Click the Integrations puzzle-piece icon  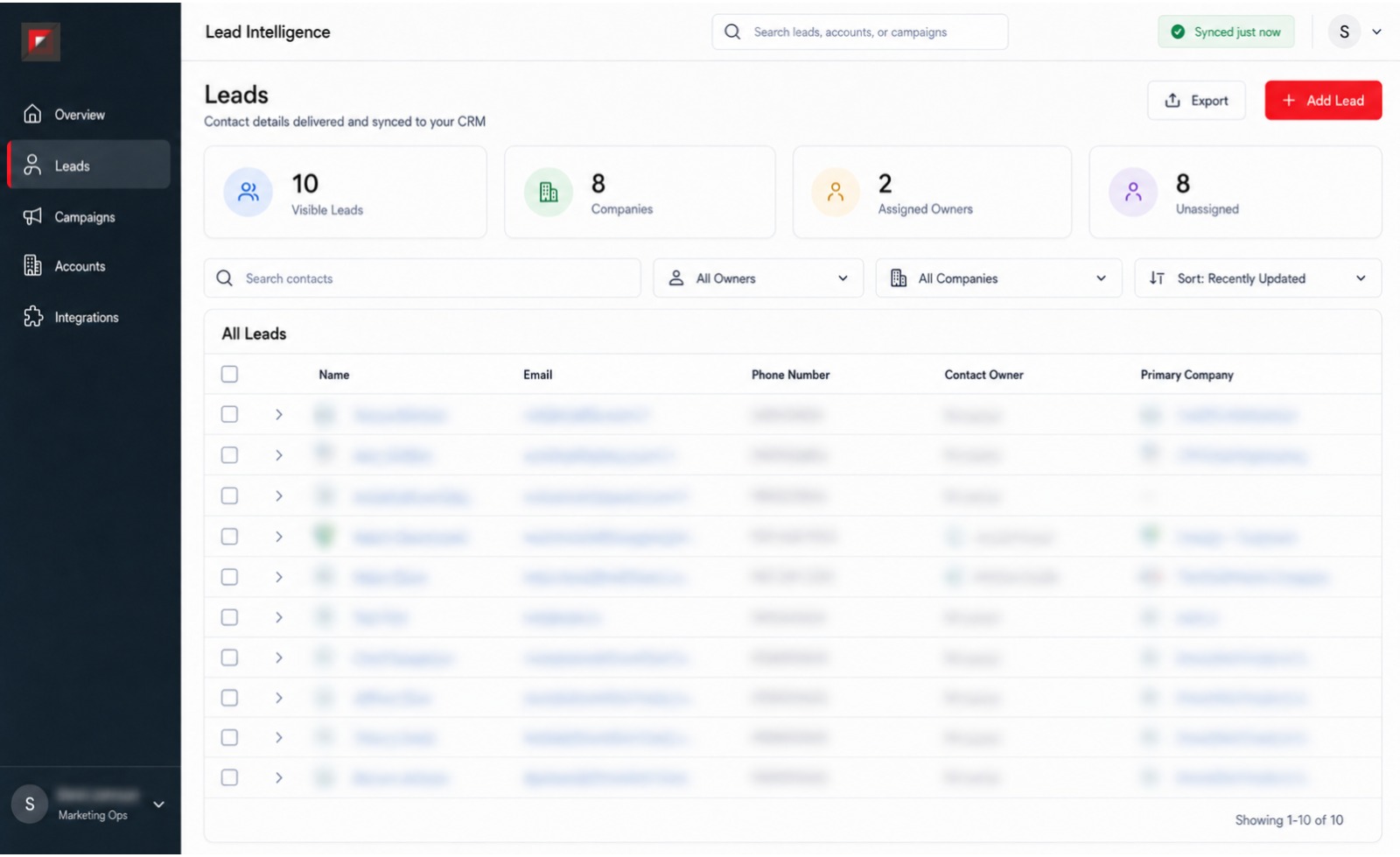point(32,317)
